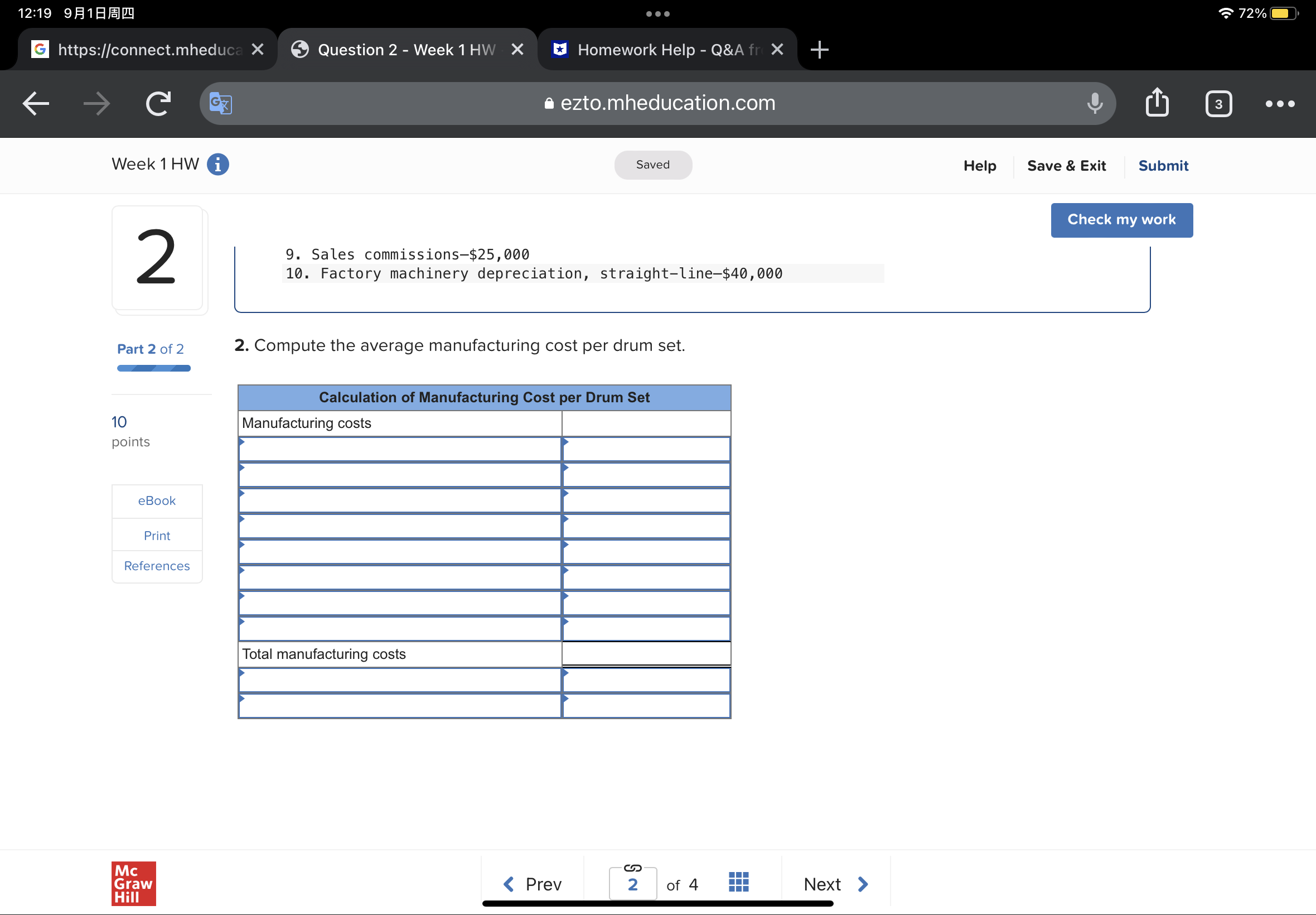Open the question grid navigator icon
1316x915 pixels.
click(x=738, y=883)
